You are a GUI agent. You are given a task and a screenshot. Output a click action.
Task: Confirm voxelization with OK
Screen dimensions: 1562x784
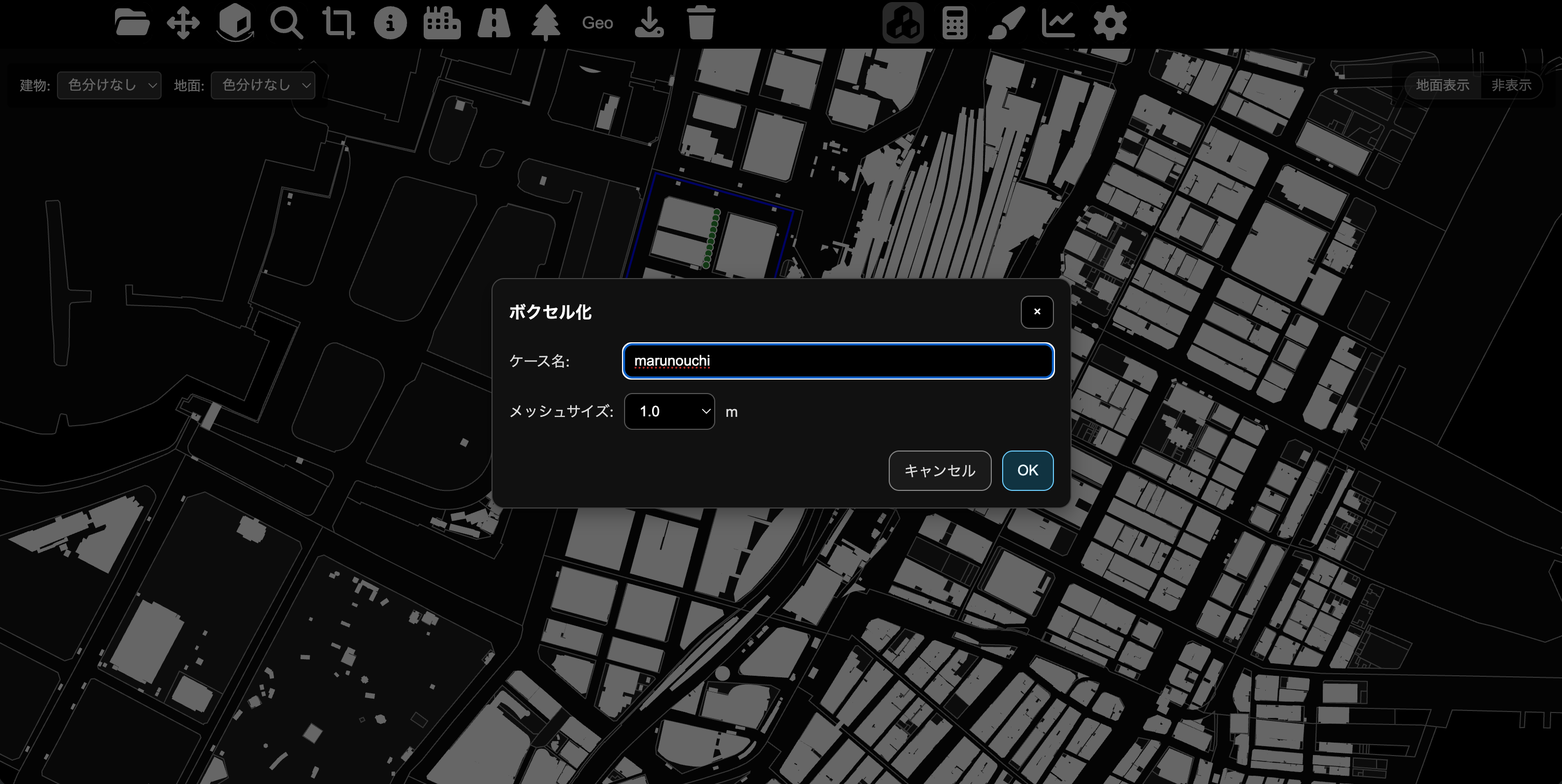tap(1028, 471)
